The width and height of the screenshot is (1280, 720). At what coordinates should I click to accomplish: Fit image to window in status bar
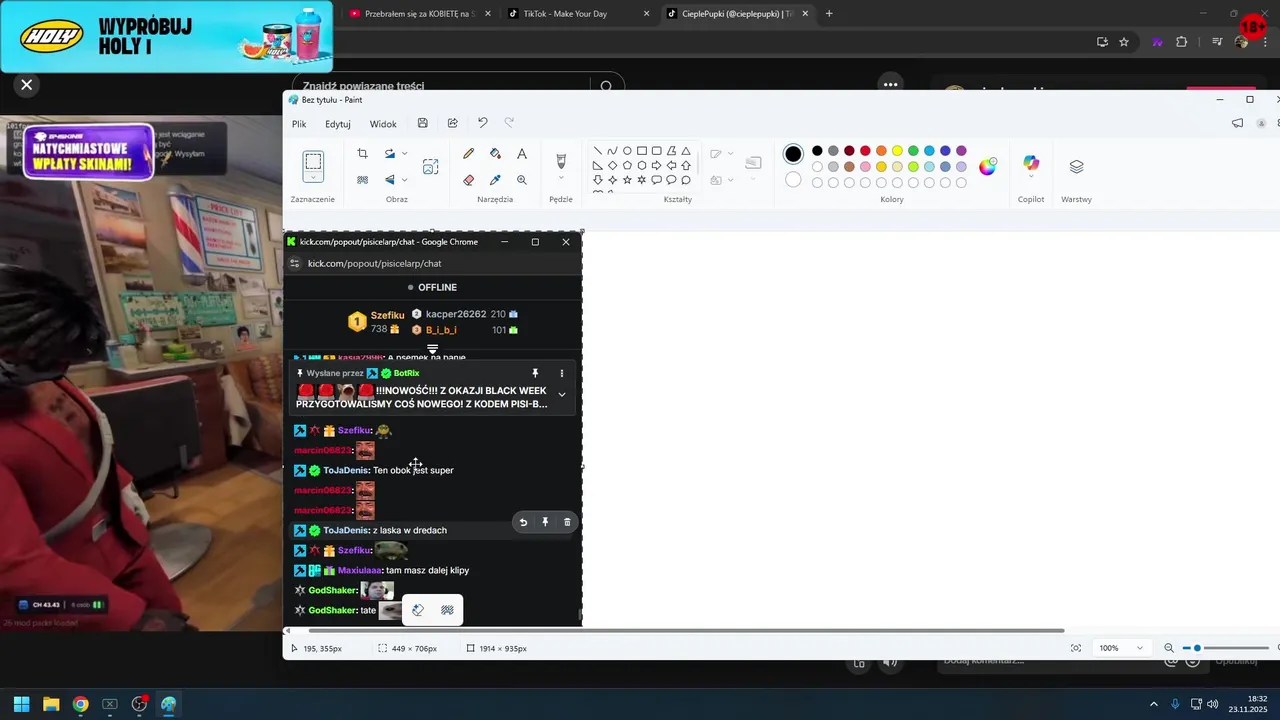point(1076,648)
